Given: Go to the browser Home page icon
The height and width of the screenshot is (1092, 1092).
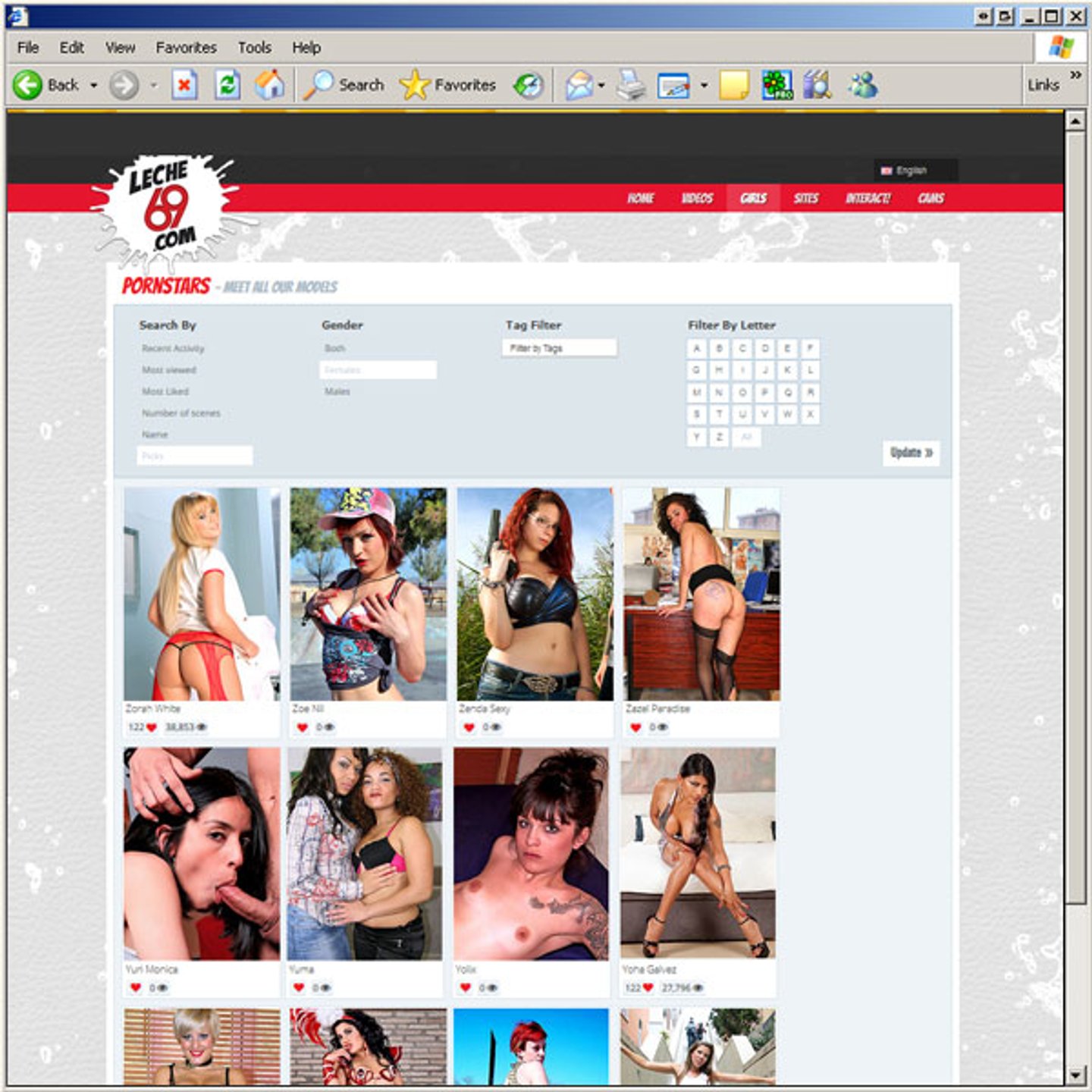Looking at the screenshot, I should [x=269, y=85].
